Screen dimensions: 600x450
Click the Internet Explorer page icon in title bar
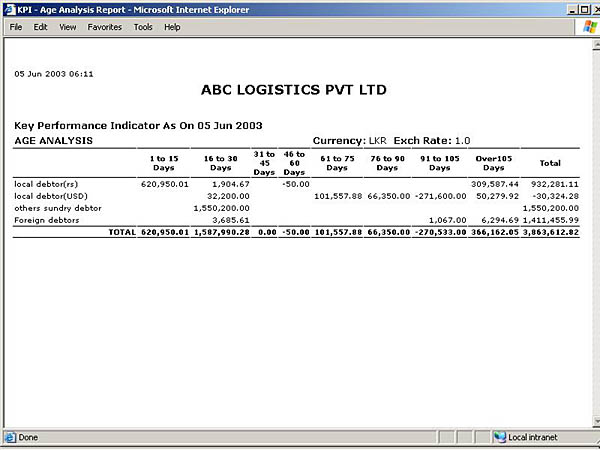(x=10, y=10)
